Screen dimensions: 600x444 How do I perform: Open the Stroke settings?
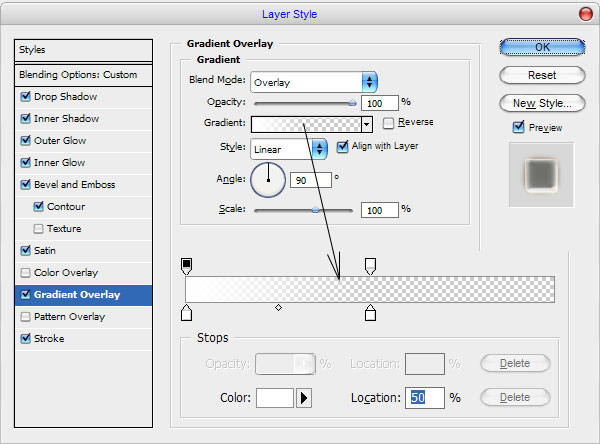pos(49,339)
